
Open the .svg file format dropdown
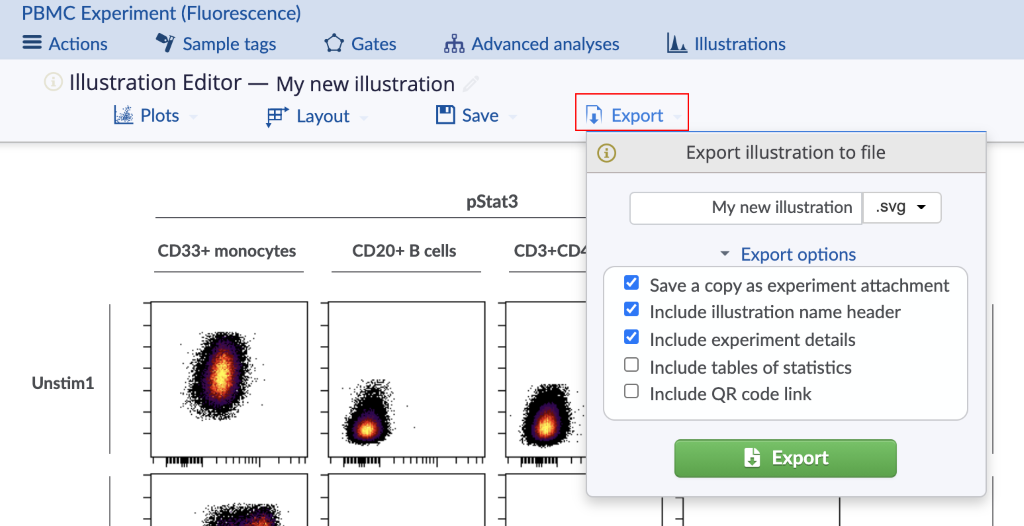click(902, 208)
